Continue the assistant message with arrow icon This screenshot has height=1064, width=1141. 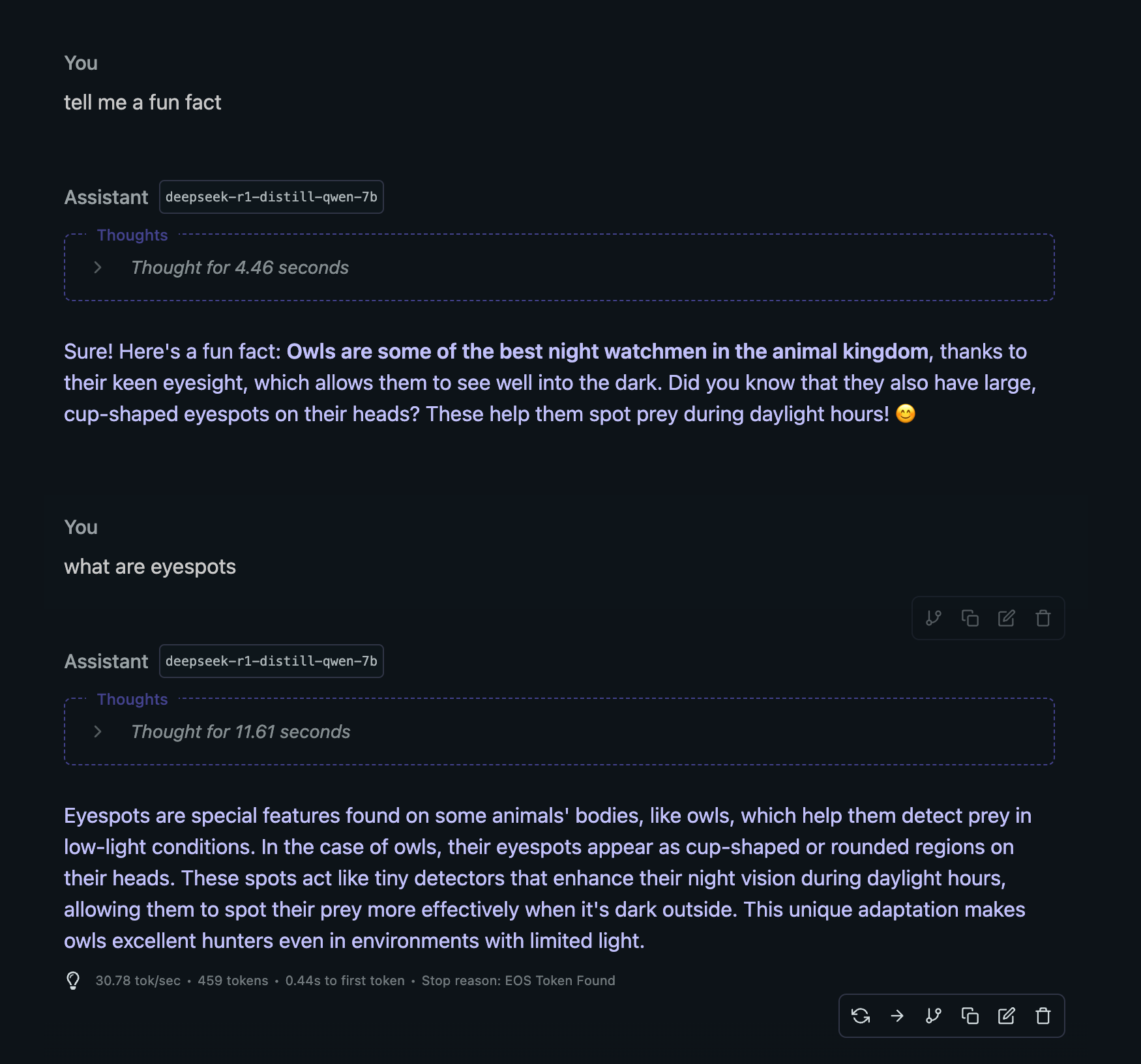(897, 1016)
